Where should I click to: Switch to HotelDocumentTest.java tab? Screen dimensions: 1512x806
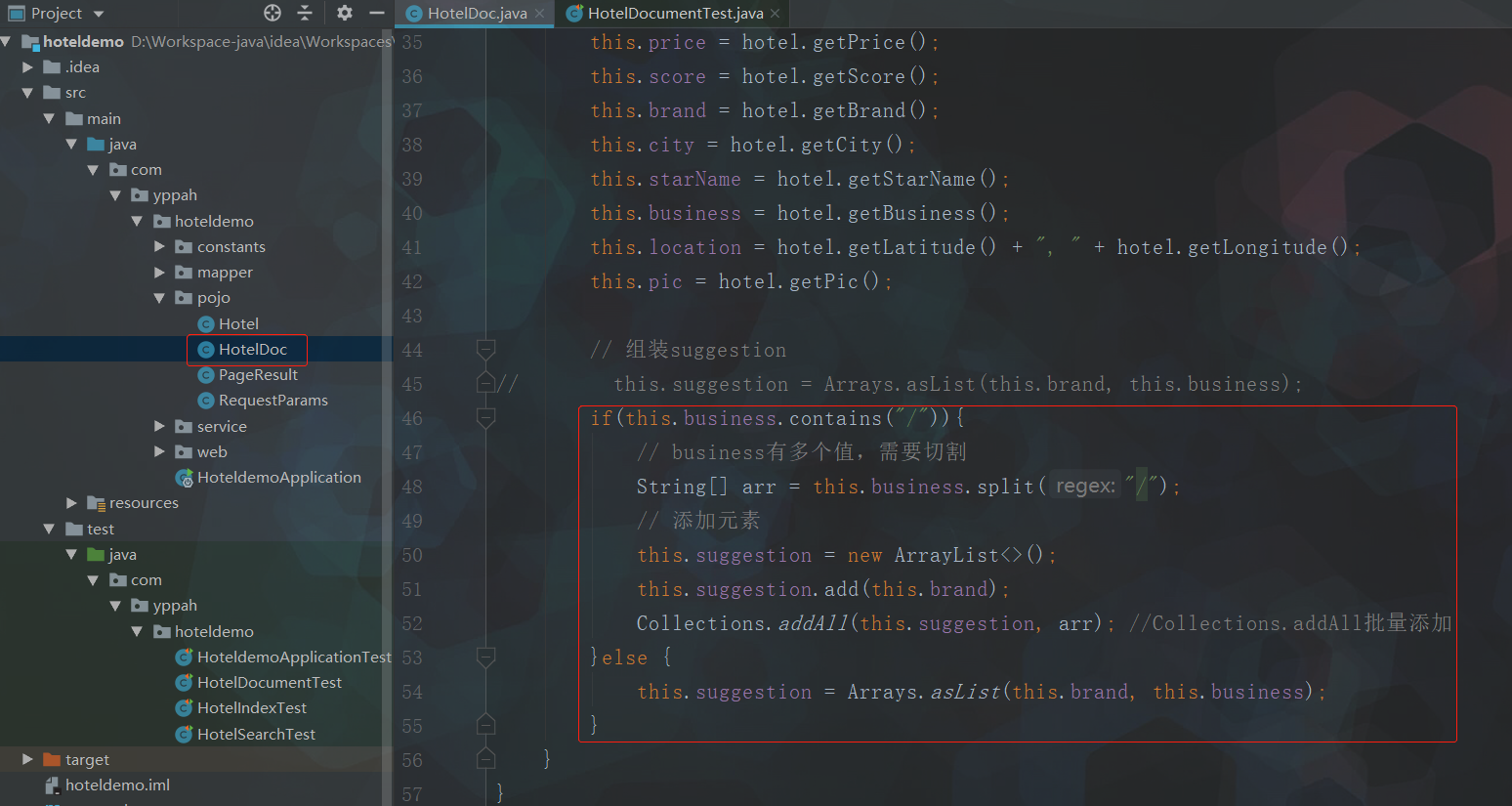click(675, 14)
